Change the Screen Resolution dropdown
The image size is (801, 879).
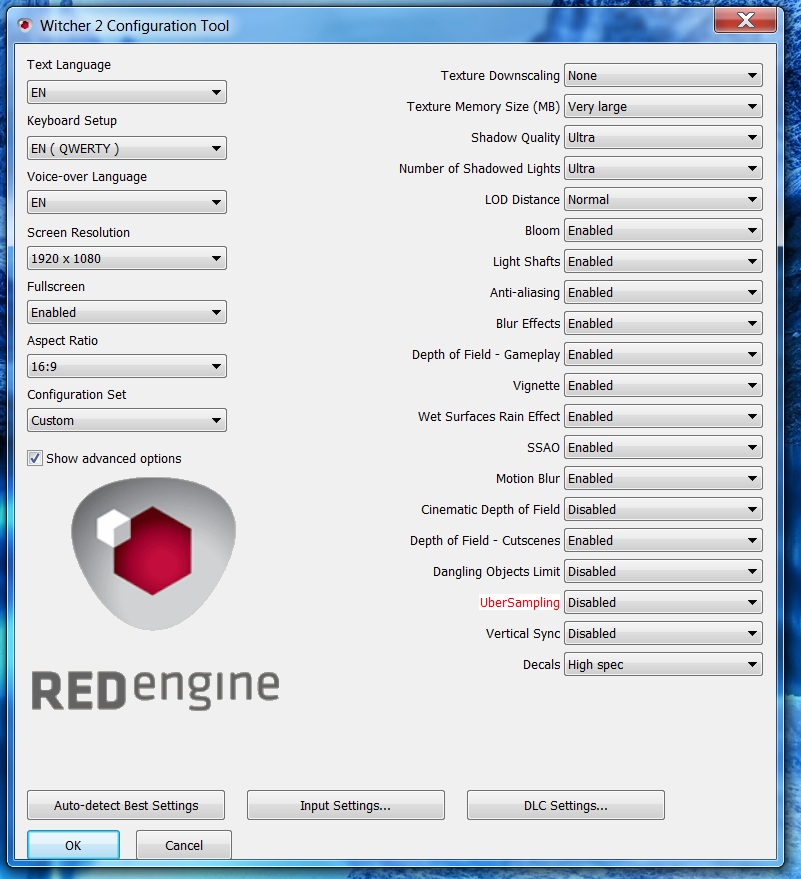coord(127,258)
